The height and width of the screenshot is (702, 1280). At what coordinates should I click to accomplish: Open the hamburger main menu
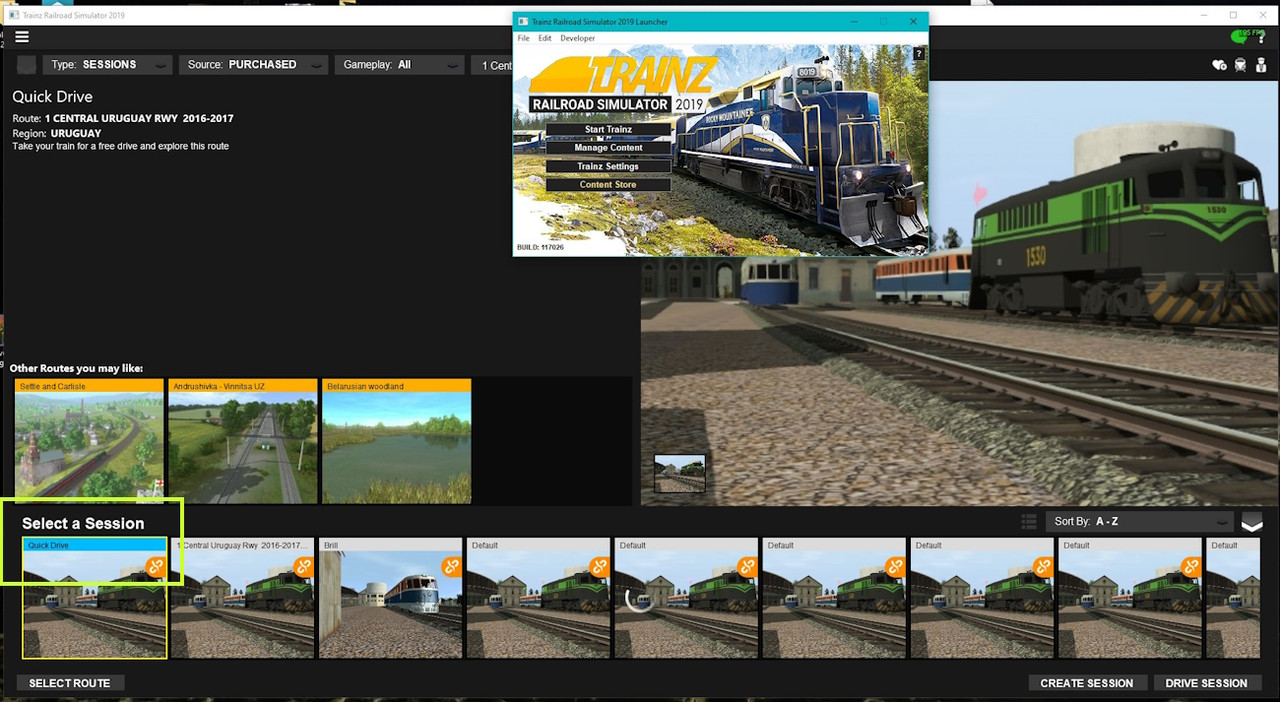click(22, 37)
